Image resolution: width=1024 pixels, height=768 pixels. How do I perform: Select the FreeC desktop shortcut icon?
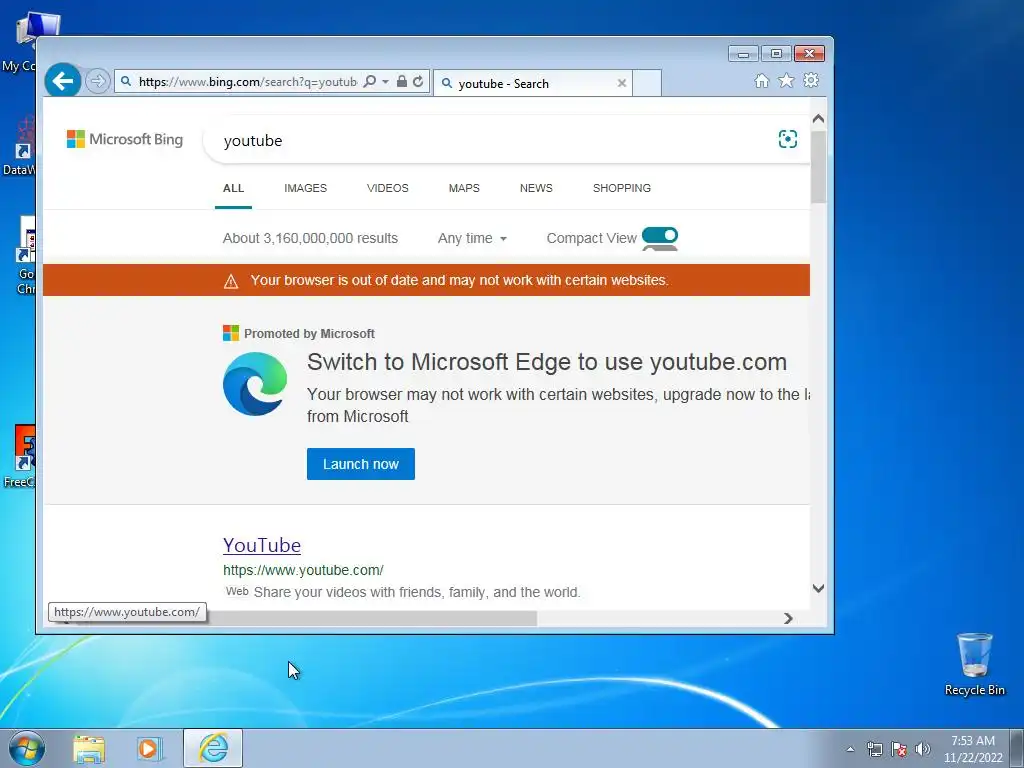pos(20,456)
